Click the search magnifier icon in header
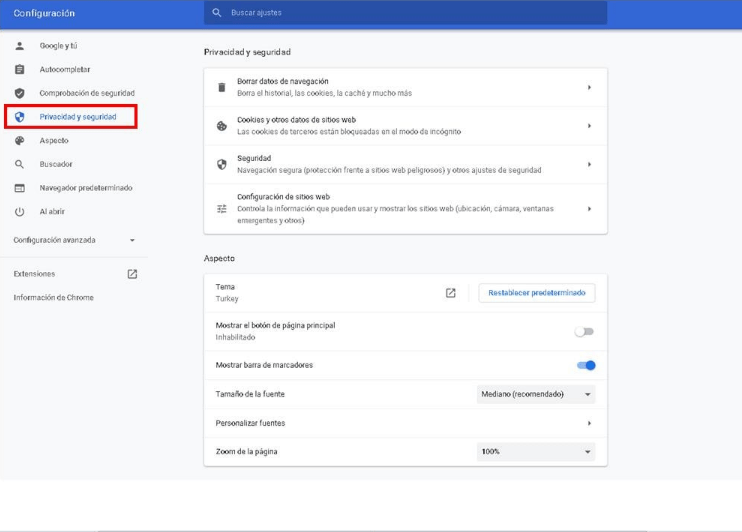The height and width of the screenshot is (532, 742). [x=217, y=13]
